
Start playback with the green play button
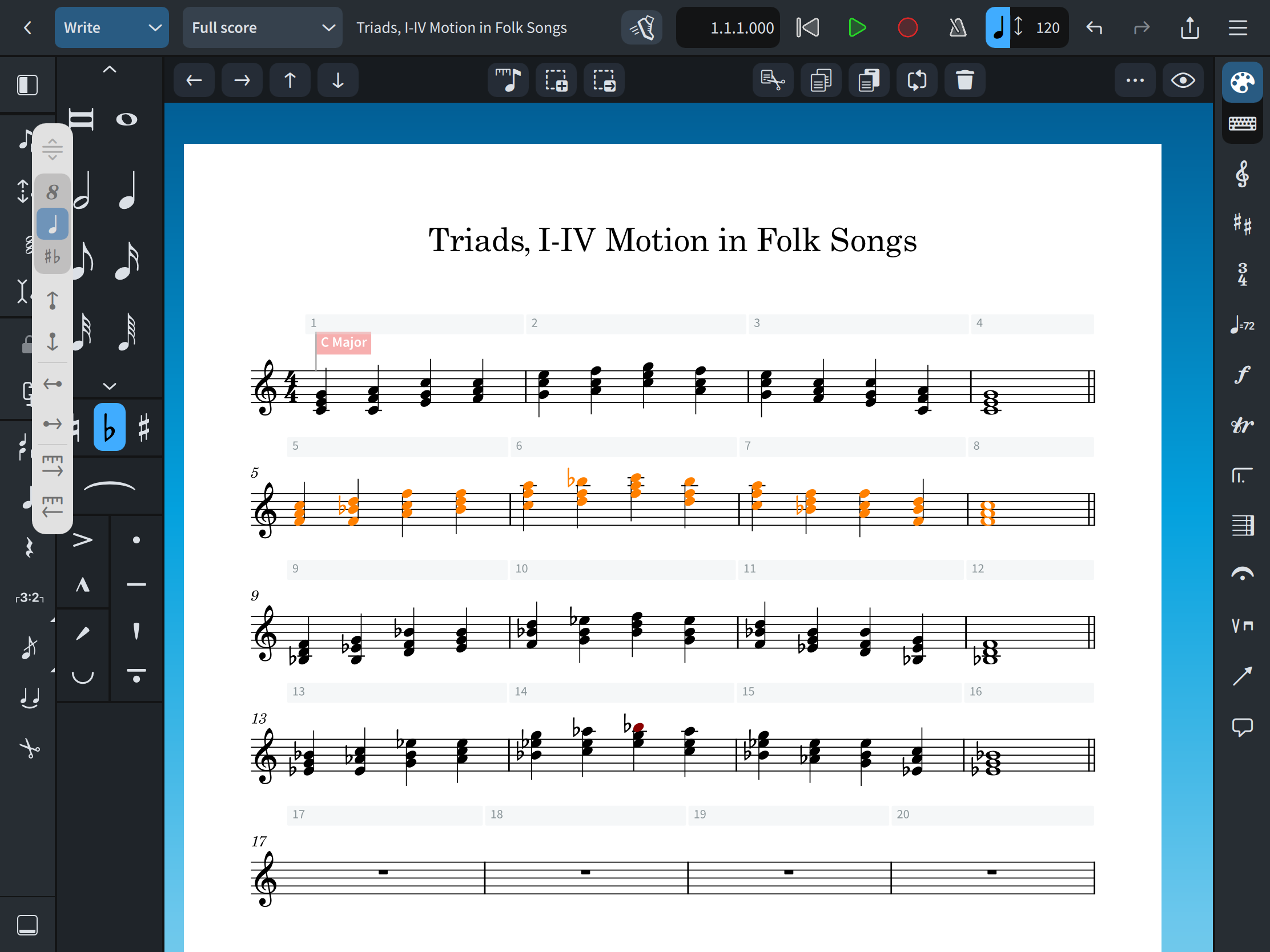[x=856, y=27]
